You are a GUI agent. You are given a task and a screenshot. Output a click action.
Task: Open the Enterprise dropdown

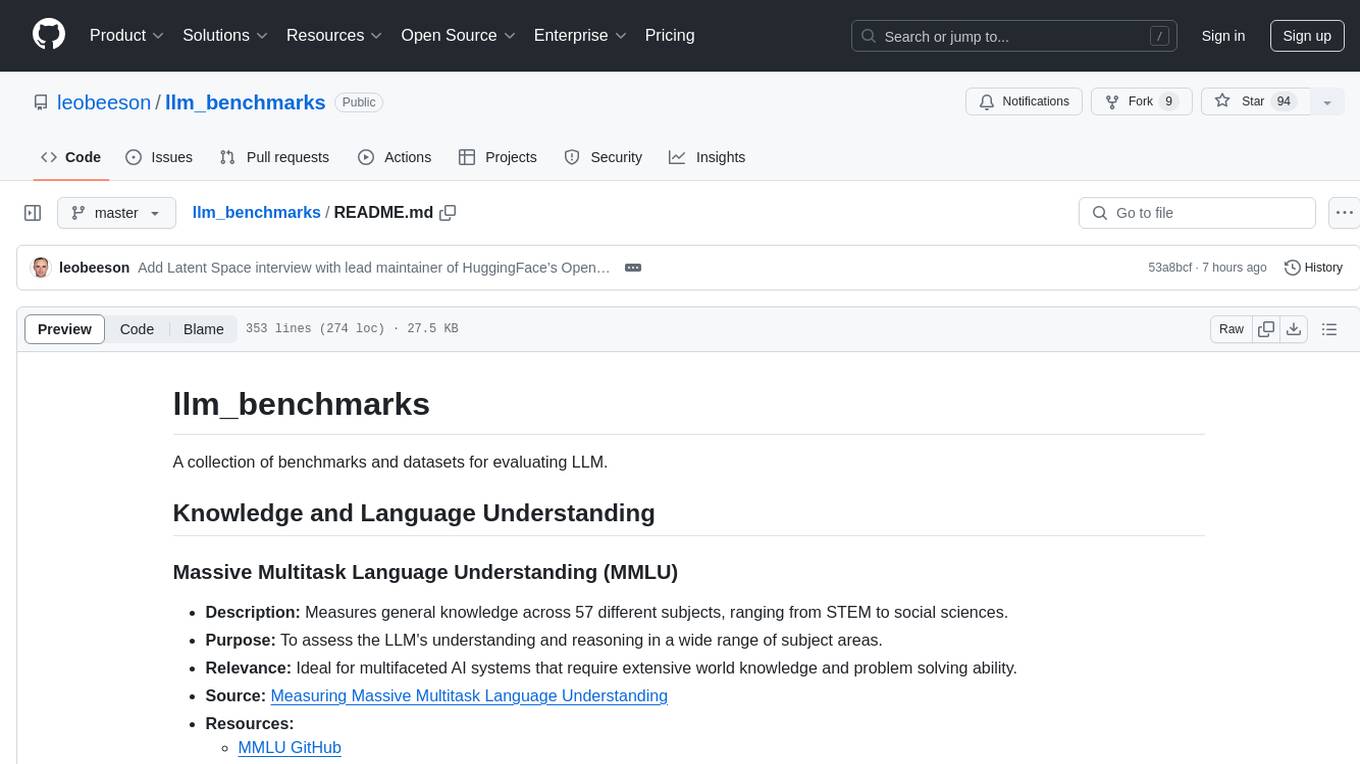(x=580, y=35)
